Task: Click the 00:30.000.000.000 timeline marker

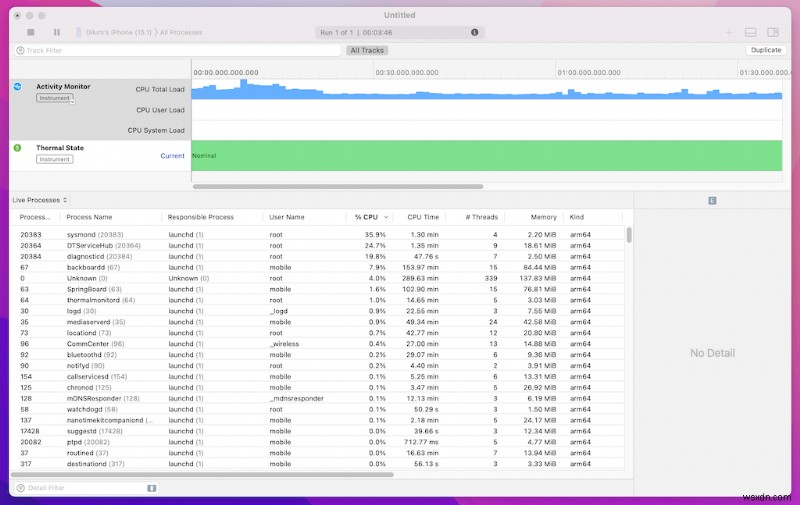Action: coord(407,72)
